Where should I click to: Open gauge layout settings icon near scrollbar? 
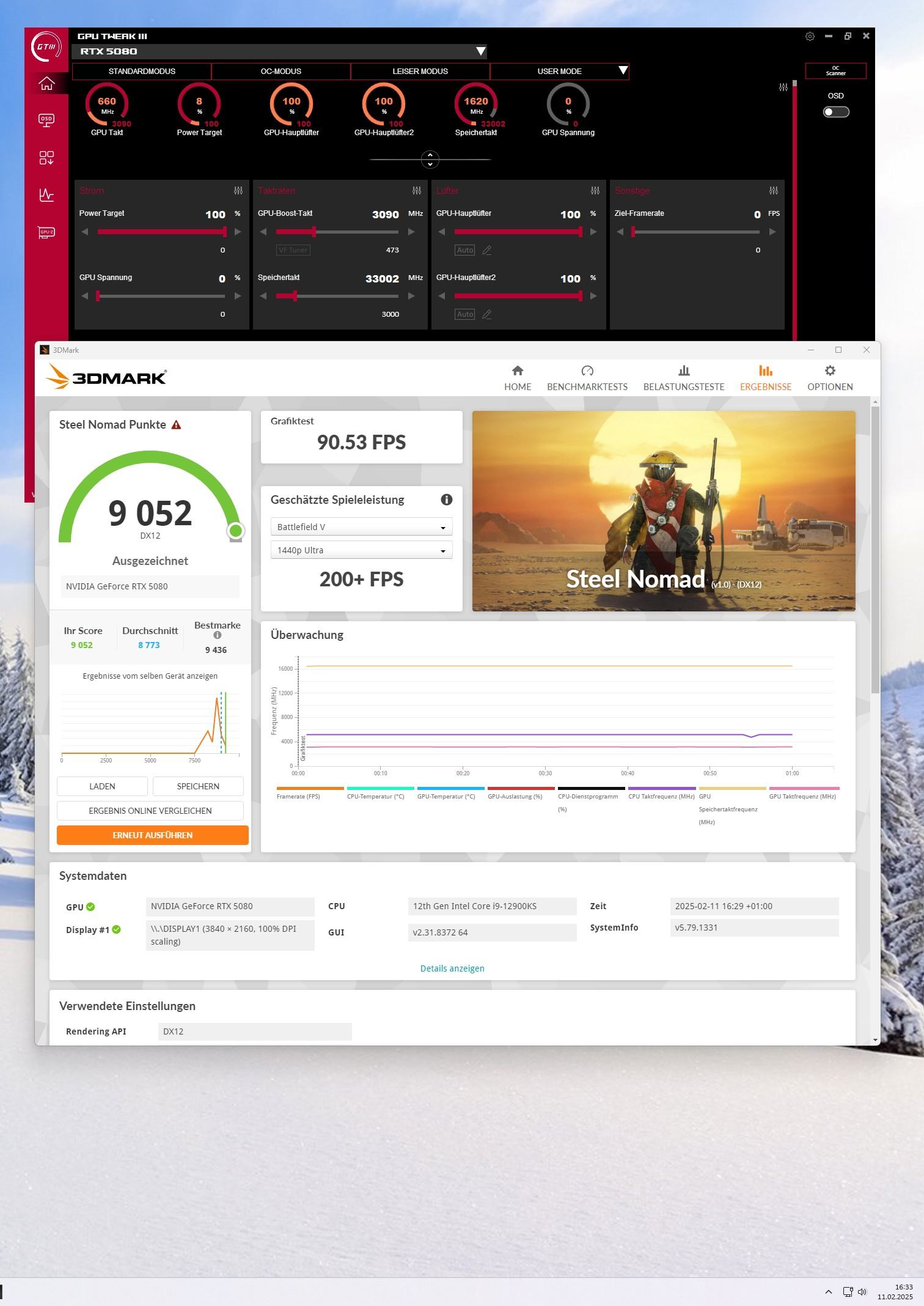click(x=783, y=87)
